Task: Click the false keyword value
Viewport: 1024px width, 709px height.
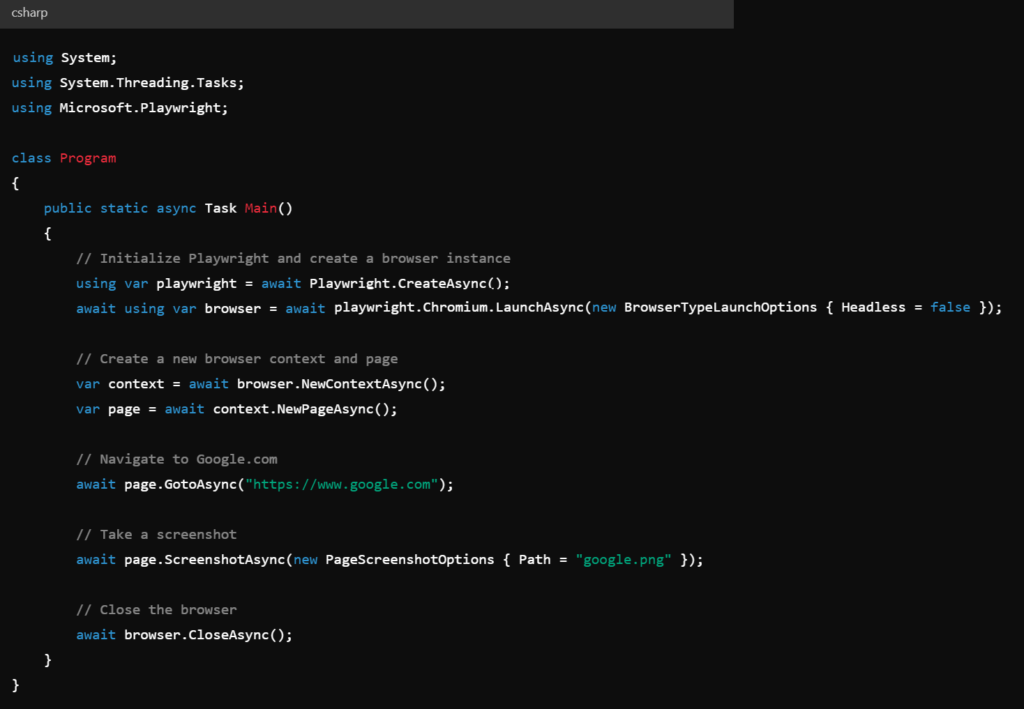Action: click(950, 308)
